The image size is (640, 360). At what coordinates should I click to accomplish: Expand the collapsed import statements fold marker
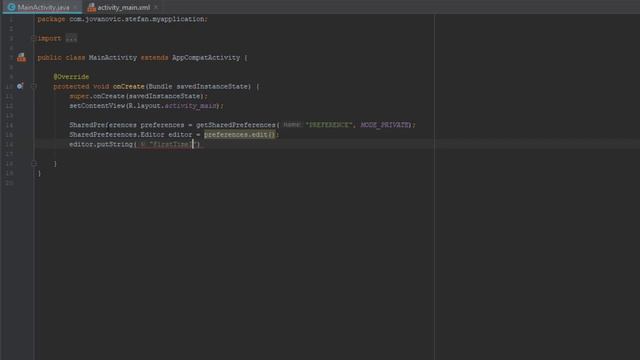click(x=34, y=38)
